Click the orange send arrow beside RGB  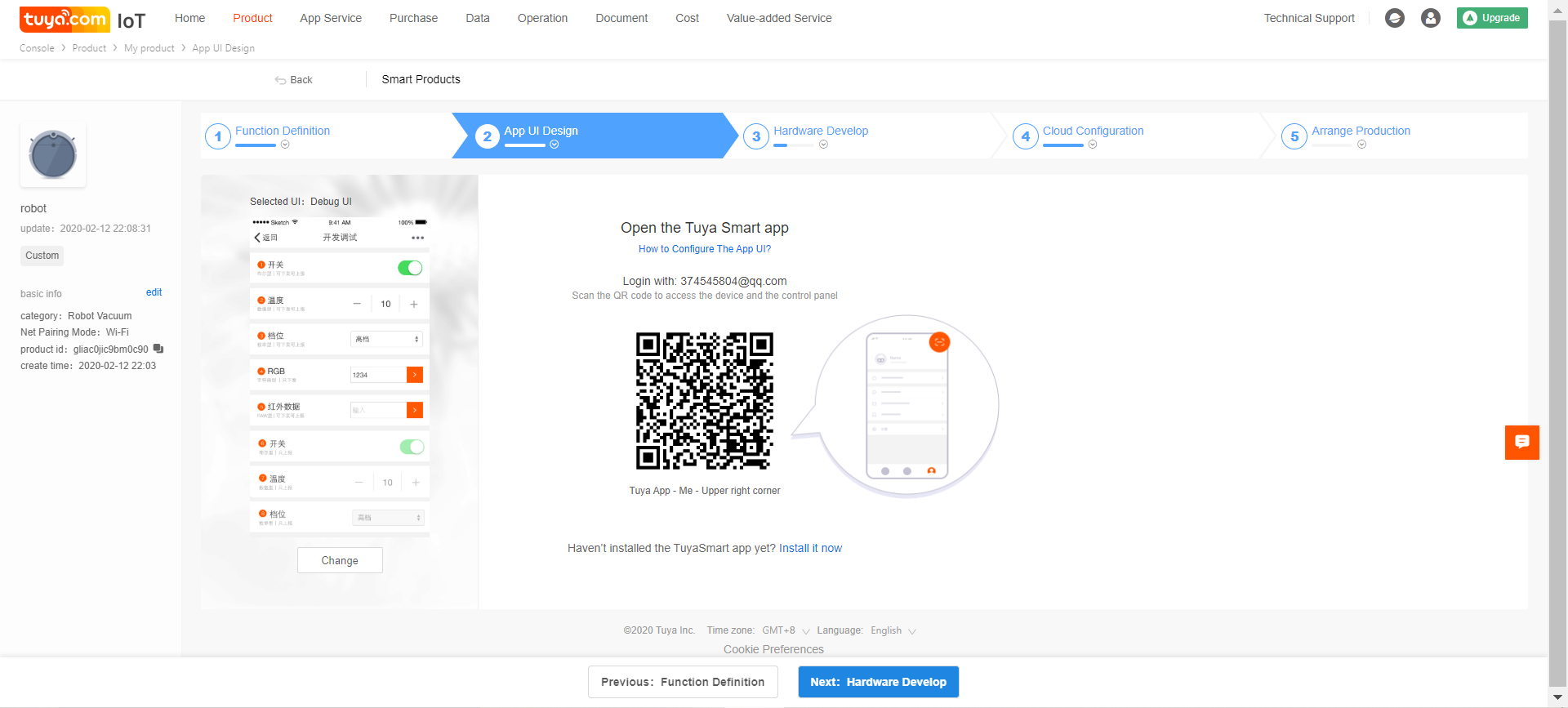click(x=415, y=375)
